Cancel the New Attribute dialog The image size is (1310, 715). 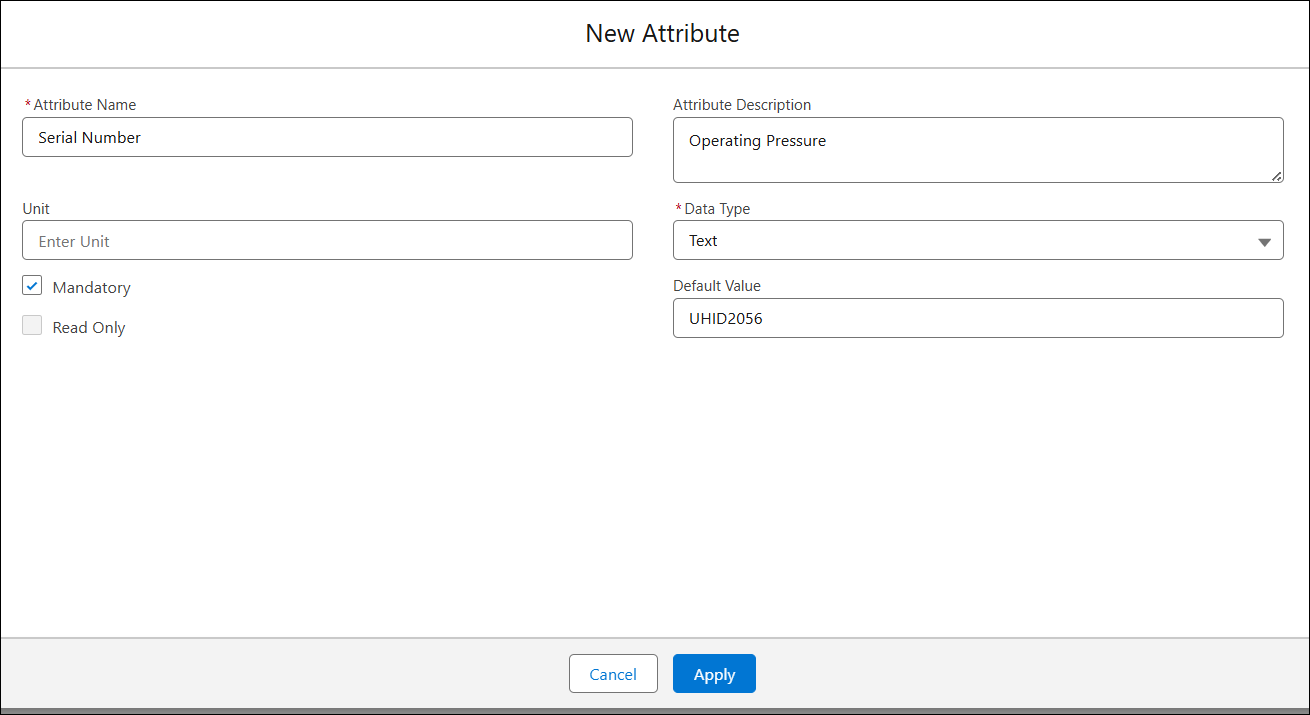tap(613, 674)
